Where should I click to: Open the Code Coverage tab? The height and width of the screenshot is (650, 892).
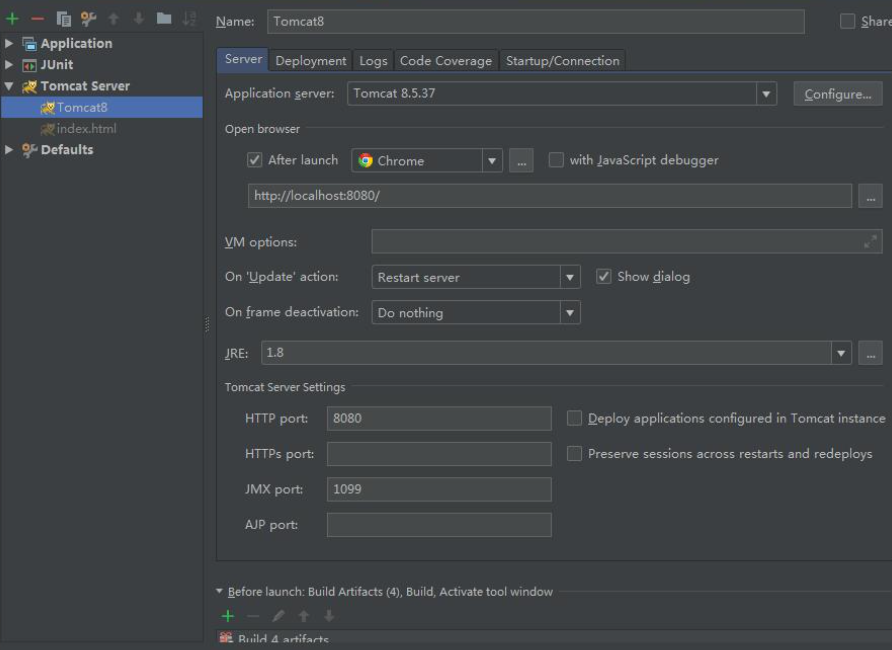pos(444,60)
